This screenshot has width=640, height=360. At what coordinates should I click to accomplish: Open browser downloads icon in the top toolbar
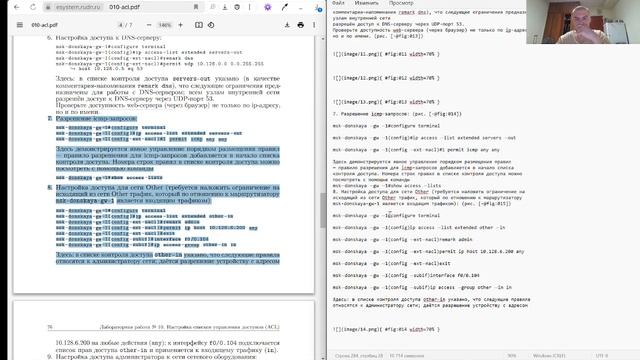point(225,7)
